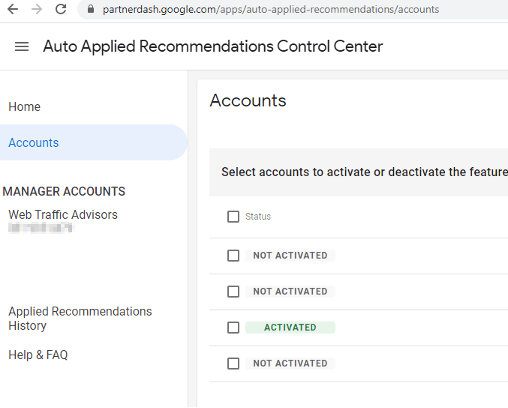Reload the page with refresh icon
Viewport: 508px width, 408px height.
coord(61,9)
